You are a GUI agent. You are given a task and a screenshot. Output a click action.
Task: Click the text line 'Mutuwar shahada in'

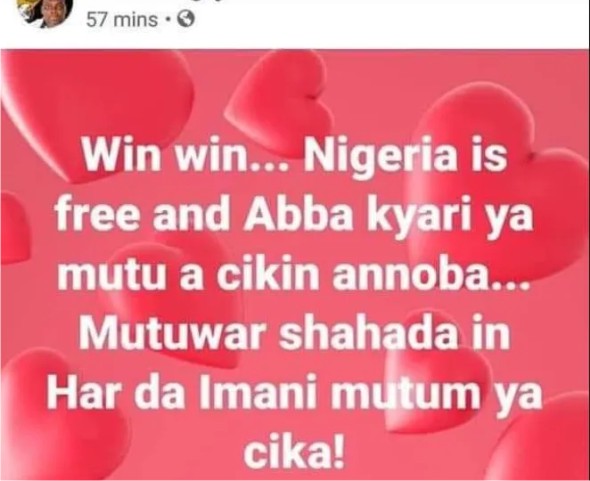pyautogui.click(x=294, y=334)
